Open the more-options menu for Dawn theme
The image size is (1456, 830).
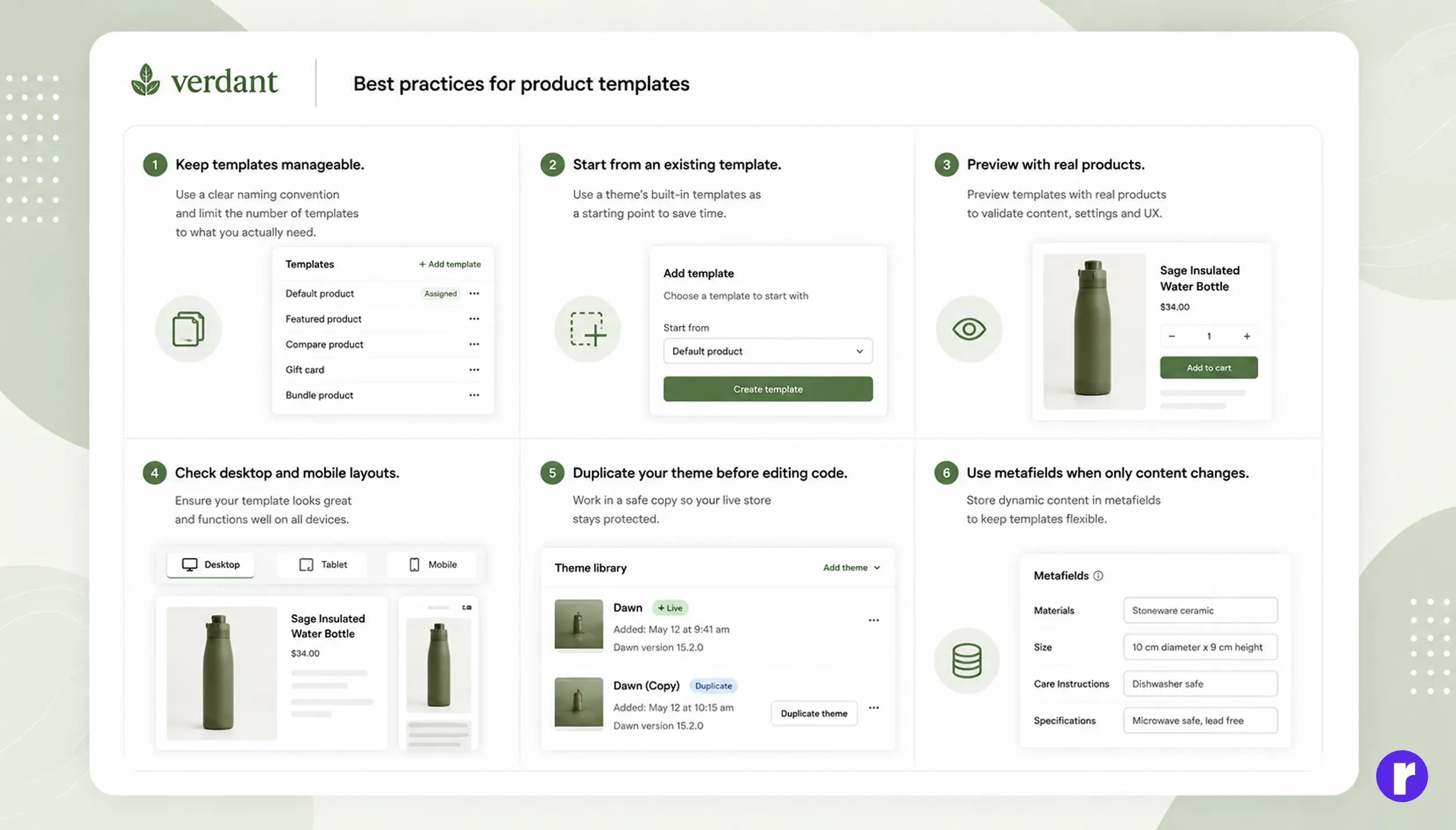click(x=874, y=620)
